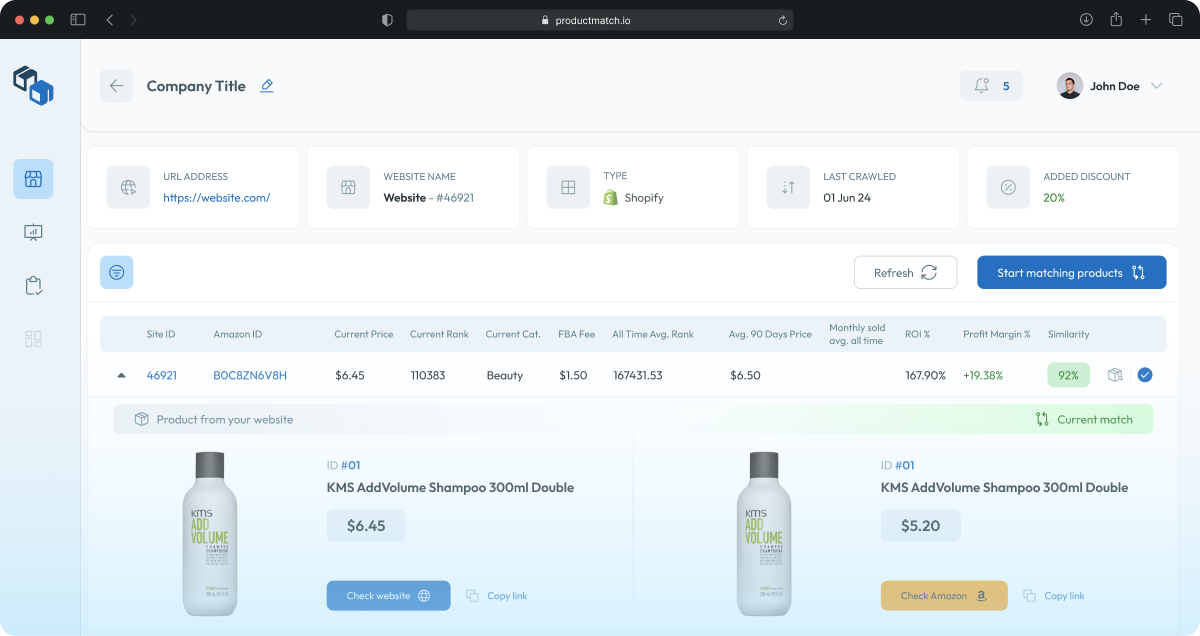Collapse row 46921 with the triangle
The image size is (1200, 636).
[122, 376]
